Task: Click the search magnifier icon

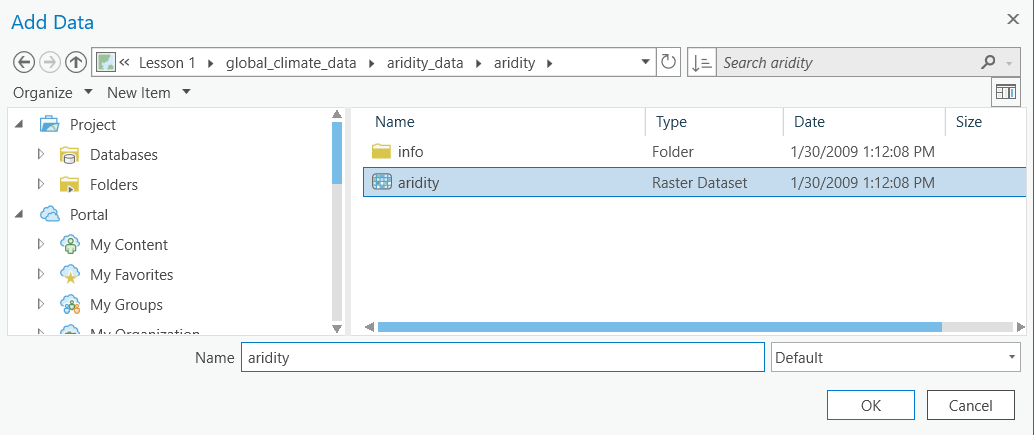Action: click(988, 62)
